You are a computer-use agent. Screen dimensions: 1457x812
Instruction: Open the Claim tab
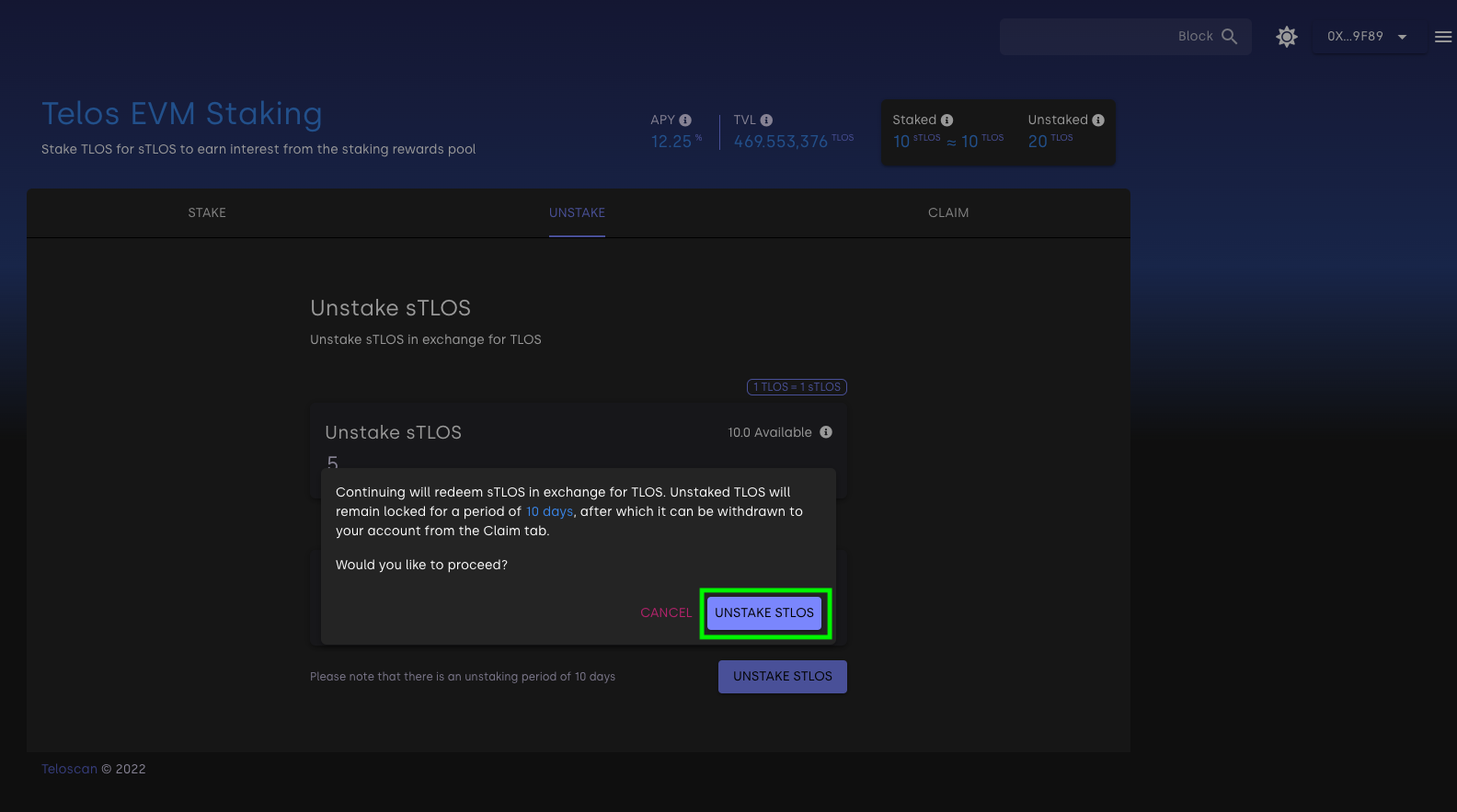(947, 212)
